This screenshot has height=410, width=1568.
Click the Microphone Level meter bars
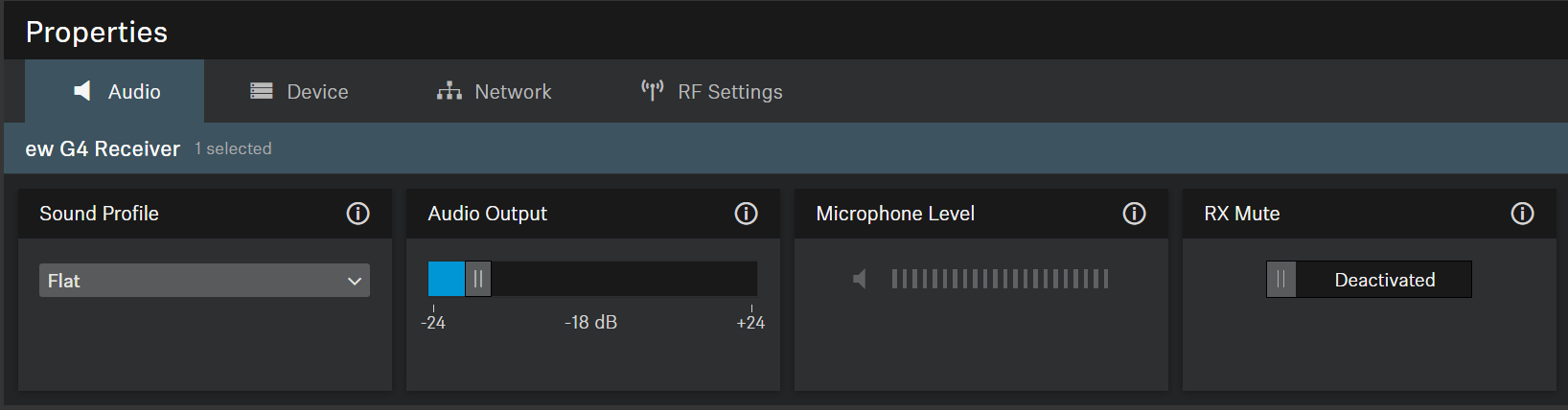pos(1000,279)
